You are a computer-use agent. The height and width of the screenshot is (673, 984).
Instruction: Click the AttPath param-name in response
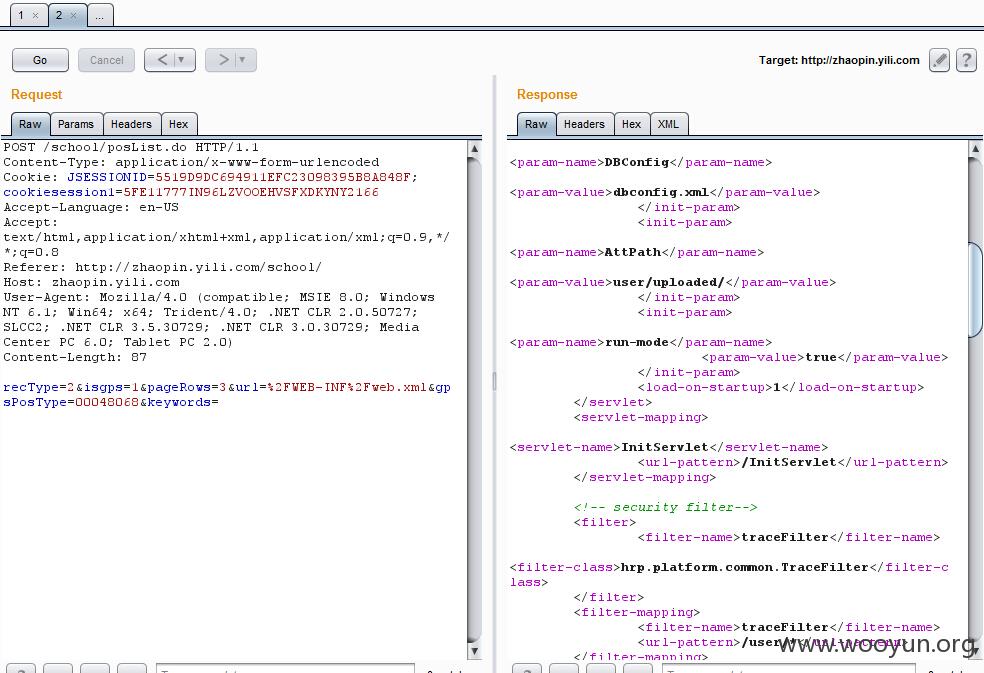[637, 252]
